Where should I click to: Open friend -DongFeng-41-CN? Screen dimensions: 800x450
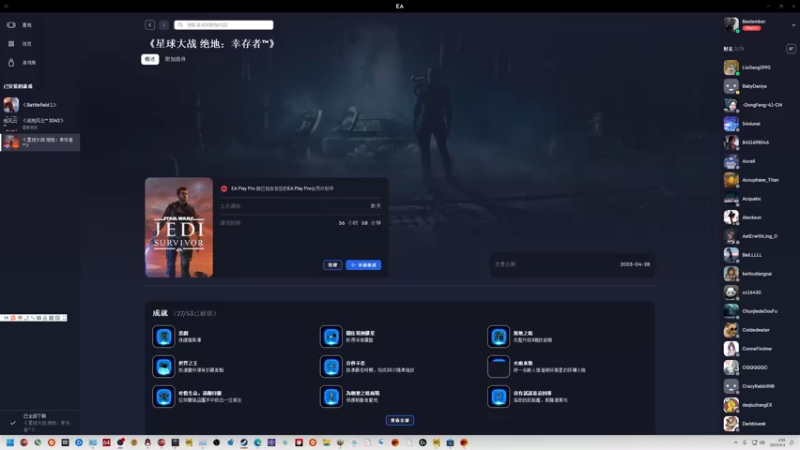(758, 105)
